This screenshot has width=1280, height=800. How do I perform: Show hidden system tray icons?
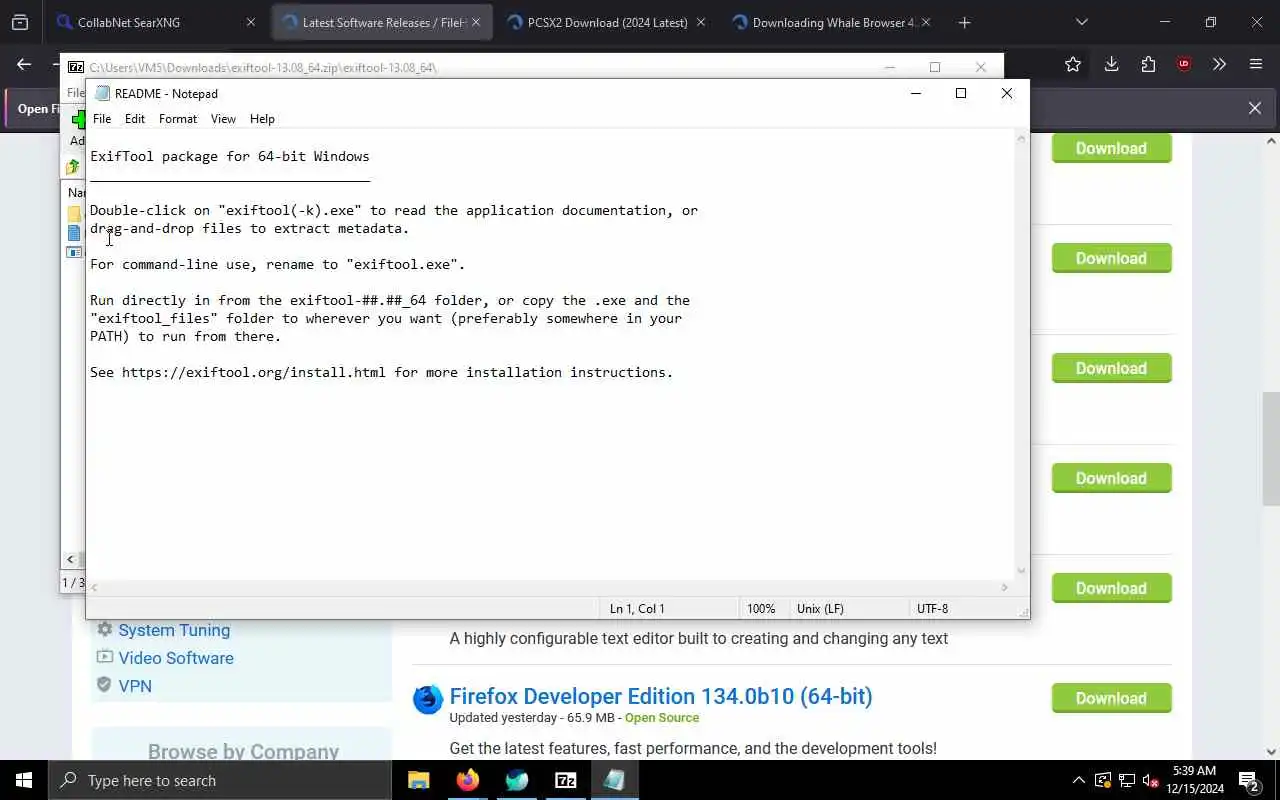tap(1078, 780)
